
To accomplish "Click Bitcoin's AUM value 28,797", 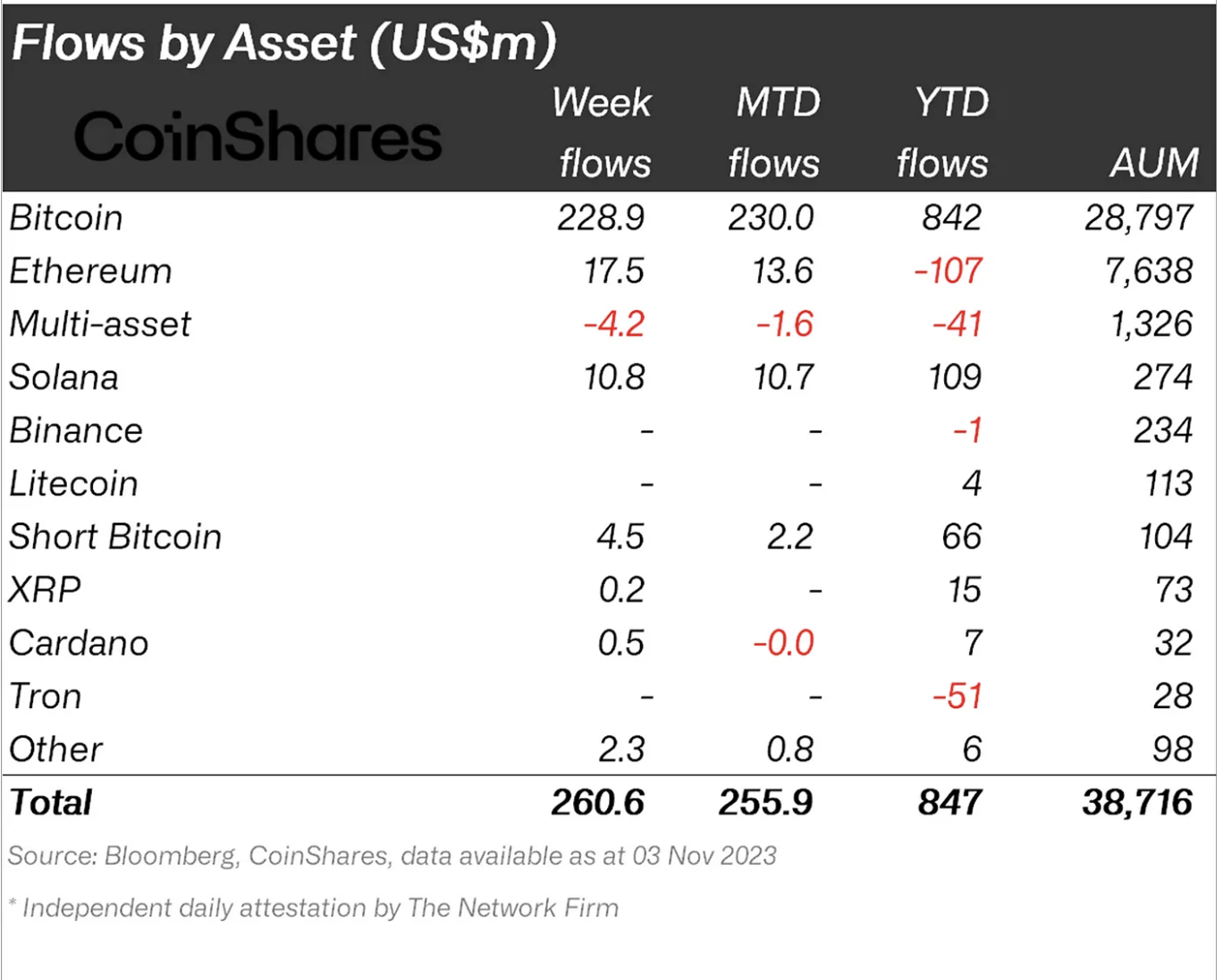I will 1139,218.
